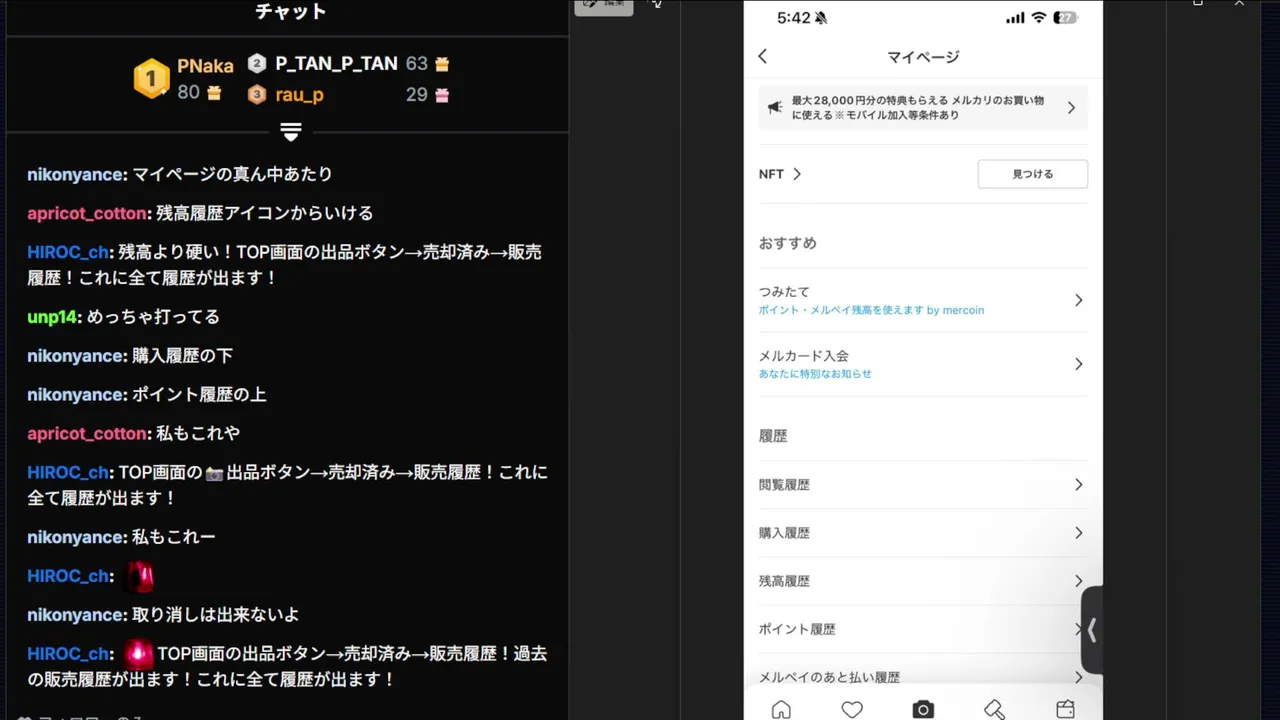
Task: Click the PNaka leaderboard name
Action: click(x=205, y=66)
